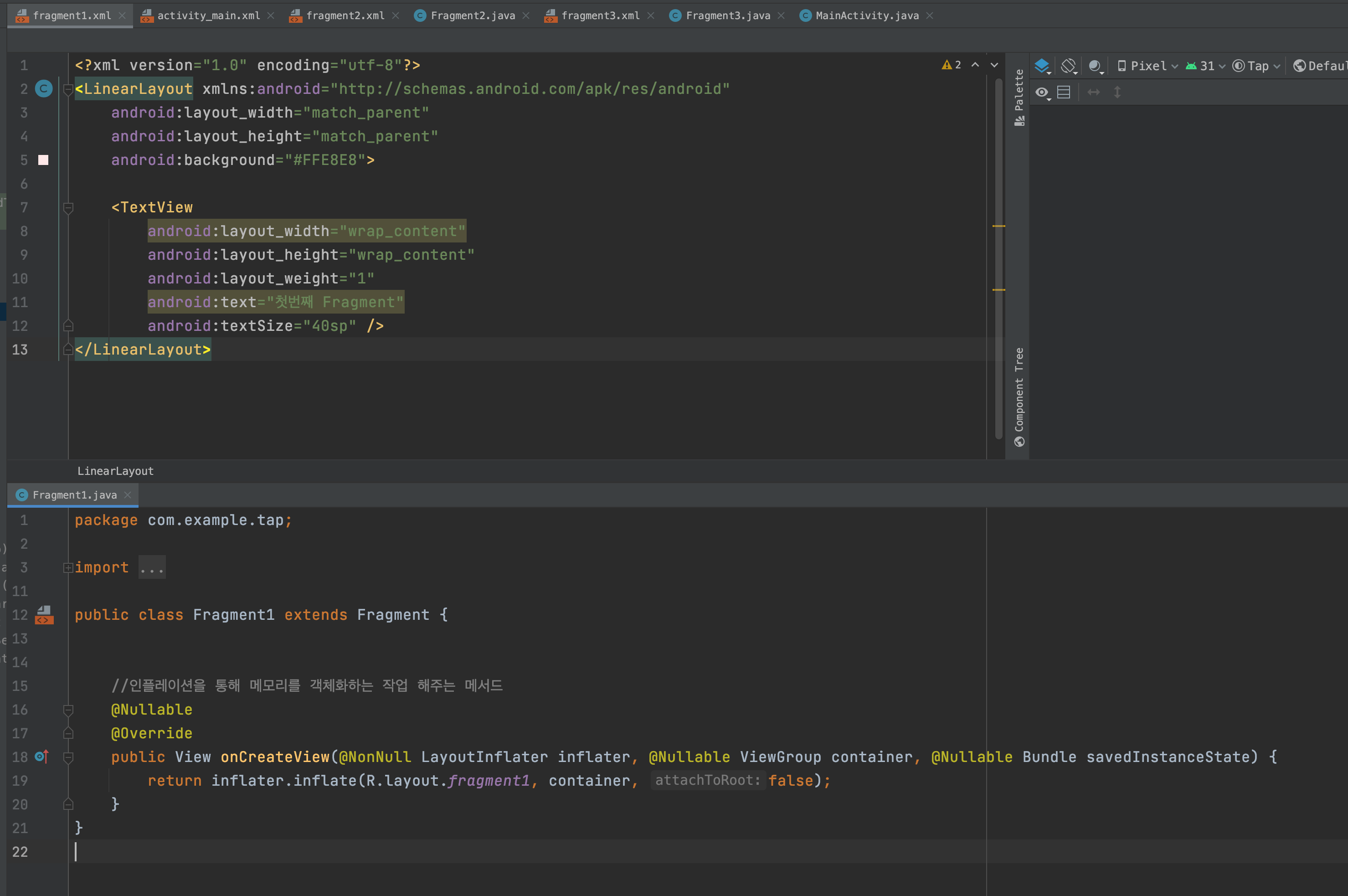Switch to the activity_main.xml tab
This screenshot has width=1348, height=896.
208,16
